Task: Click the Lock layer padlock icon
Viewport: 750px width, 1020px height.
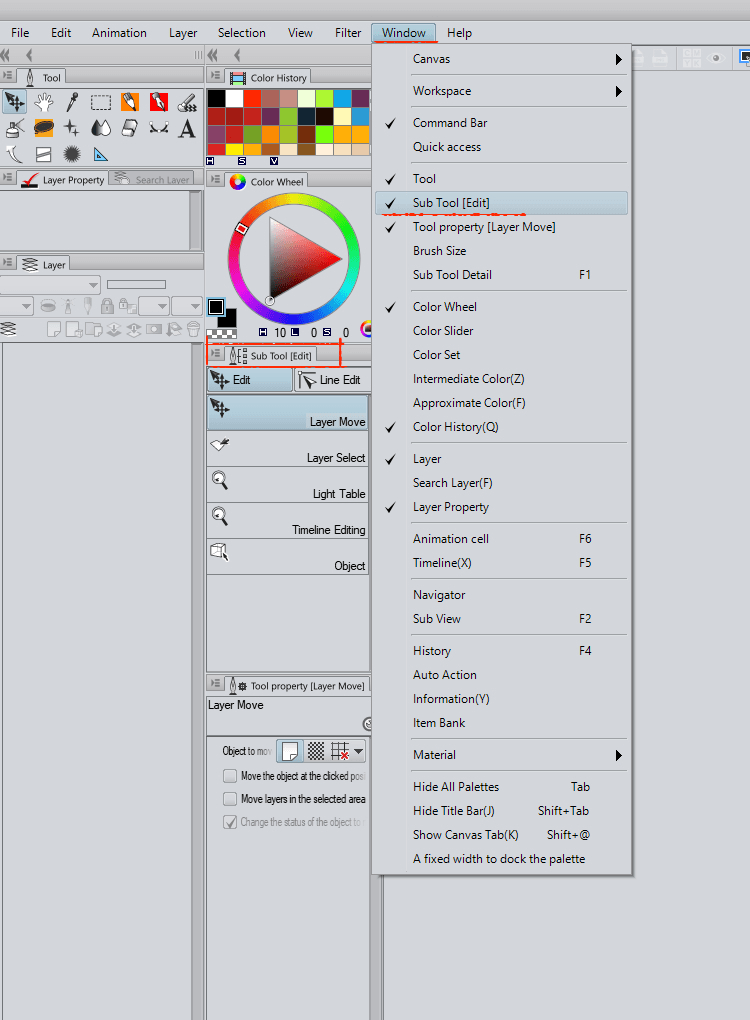Action: point(107,306)
